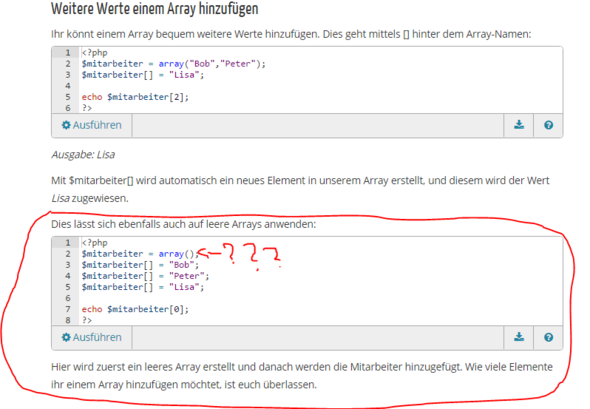This screenshot has width=590, height=409.
Task: Open help for the second code box
Action: point(548,337)
